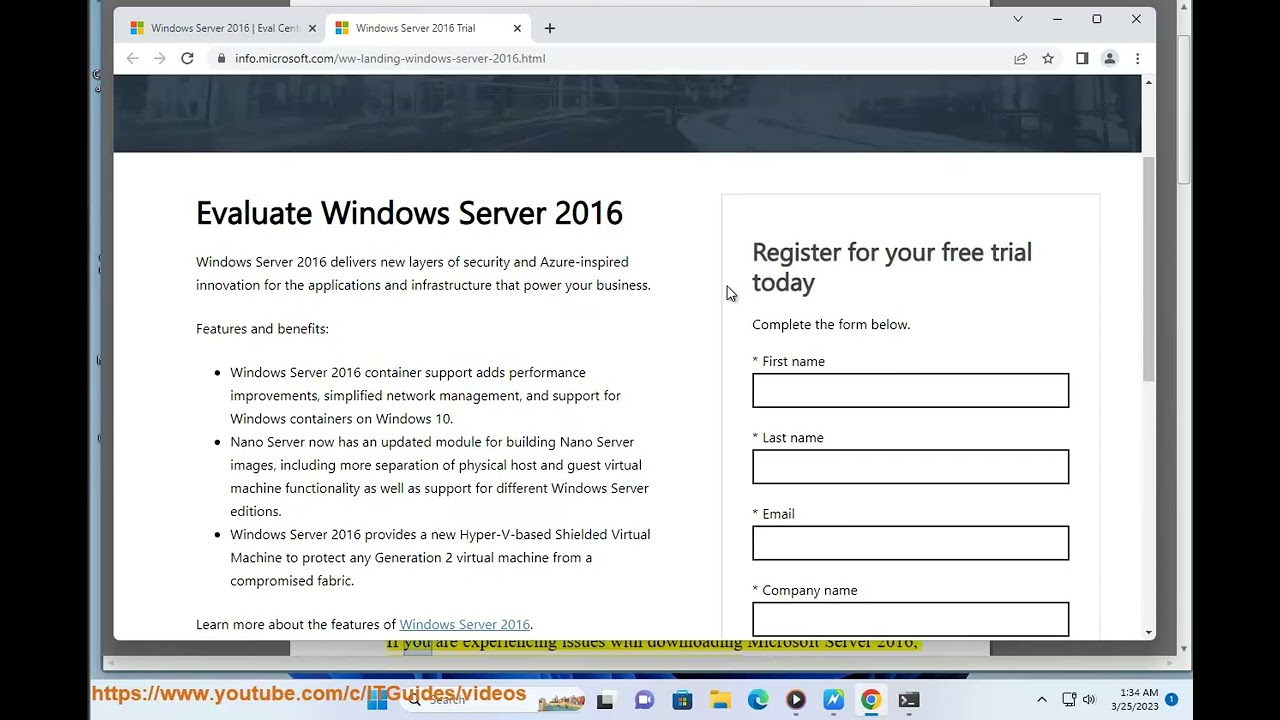The height and width of the screenshot is (720, 1280).
Task: Bookmark this page with star icon
Action: [1048, 58]
